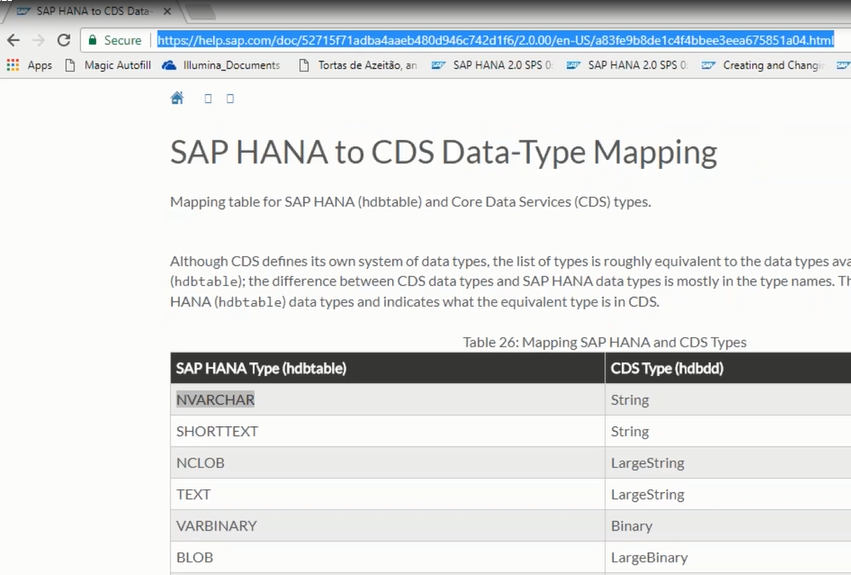This screenshot has height=575, width=851.
Task: Select the SAP HANA to CDS Data tab
Action: tap(92, 11)
